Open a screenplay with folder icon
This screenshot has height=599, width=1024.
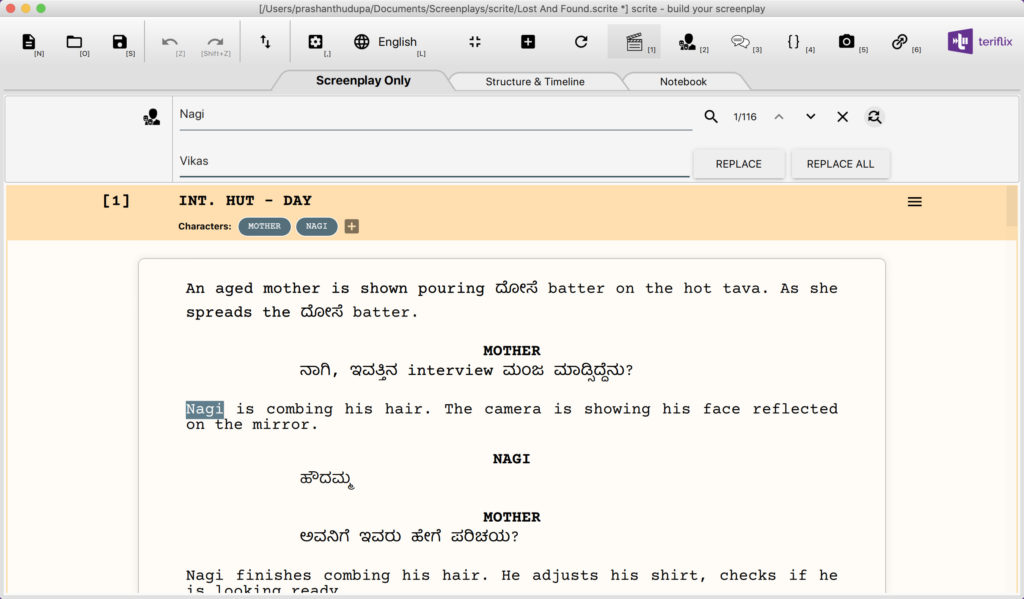pos(74,42)
